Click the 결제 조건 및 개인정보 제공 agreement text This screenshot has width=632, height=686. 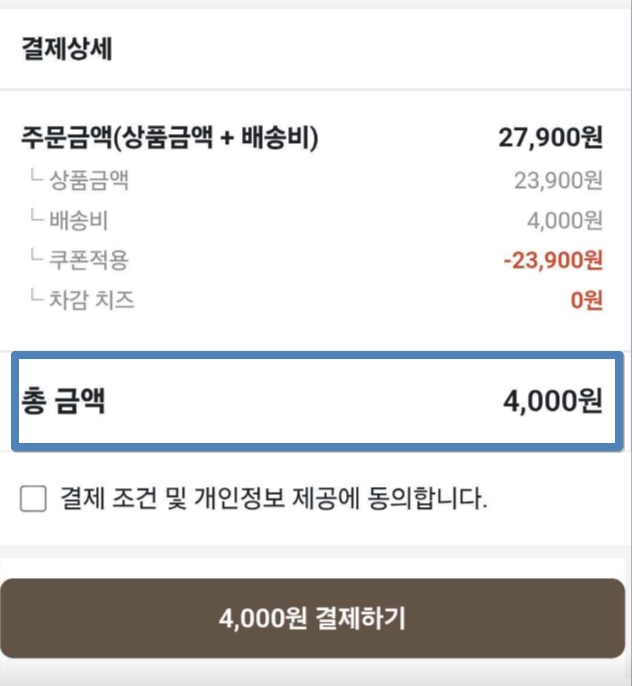[x=273, y=498]
